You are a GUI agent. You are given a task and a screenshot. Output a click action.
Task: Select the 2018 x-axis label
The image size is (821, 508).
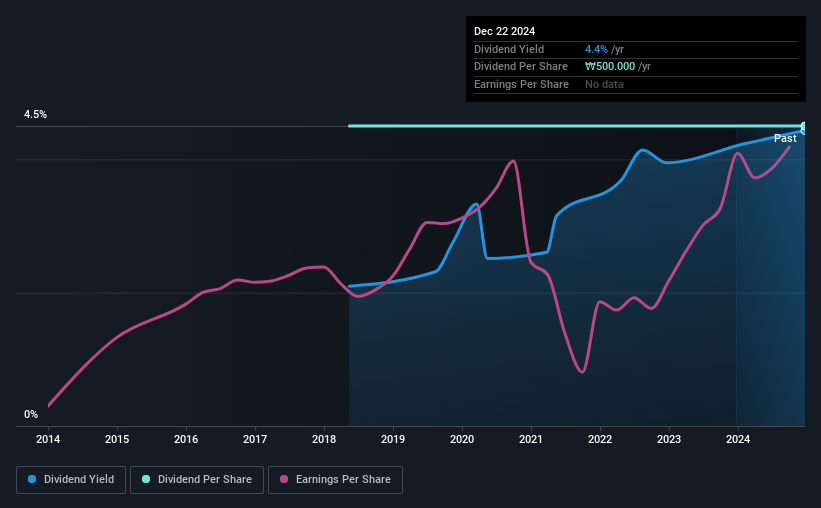click(x=324, y=439)
